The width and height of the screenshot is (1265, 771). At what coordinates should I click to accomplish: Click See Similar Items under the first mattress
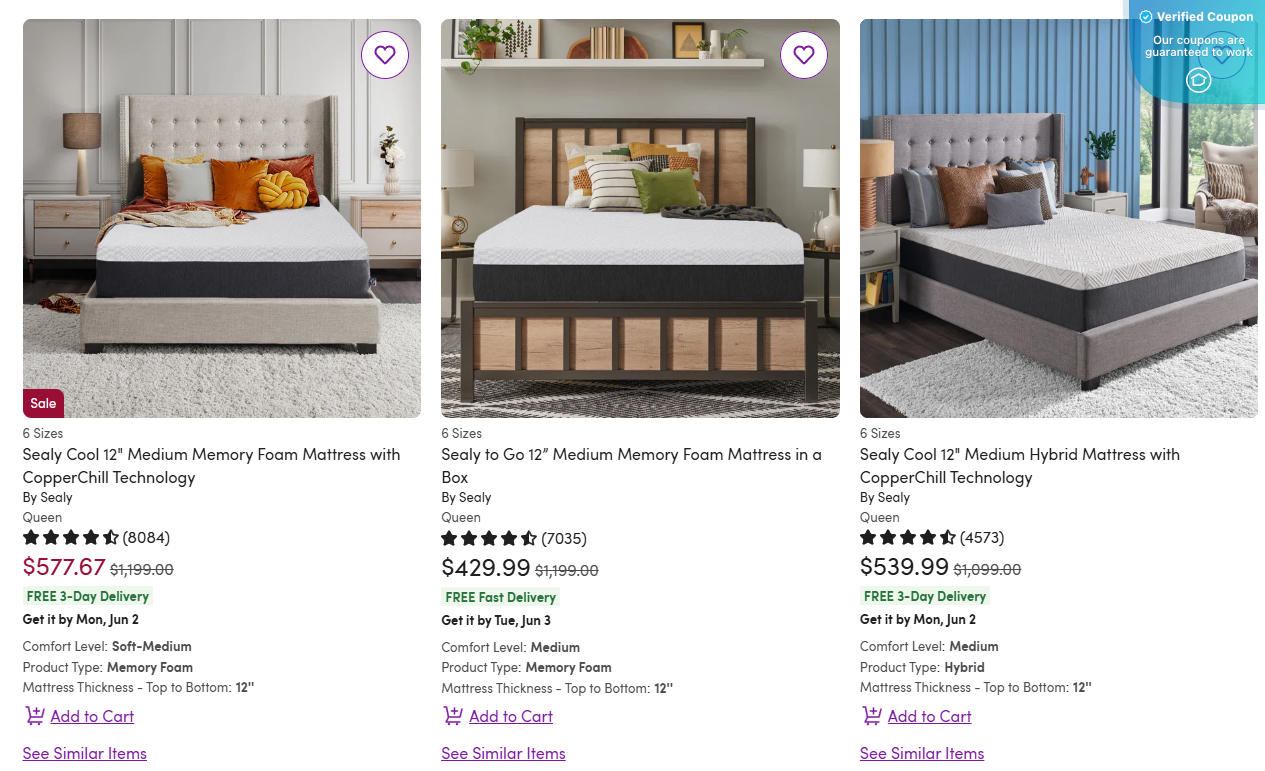coord(84,753)
